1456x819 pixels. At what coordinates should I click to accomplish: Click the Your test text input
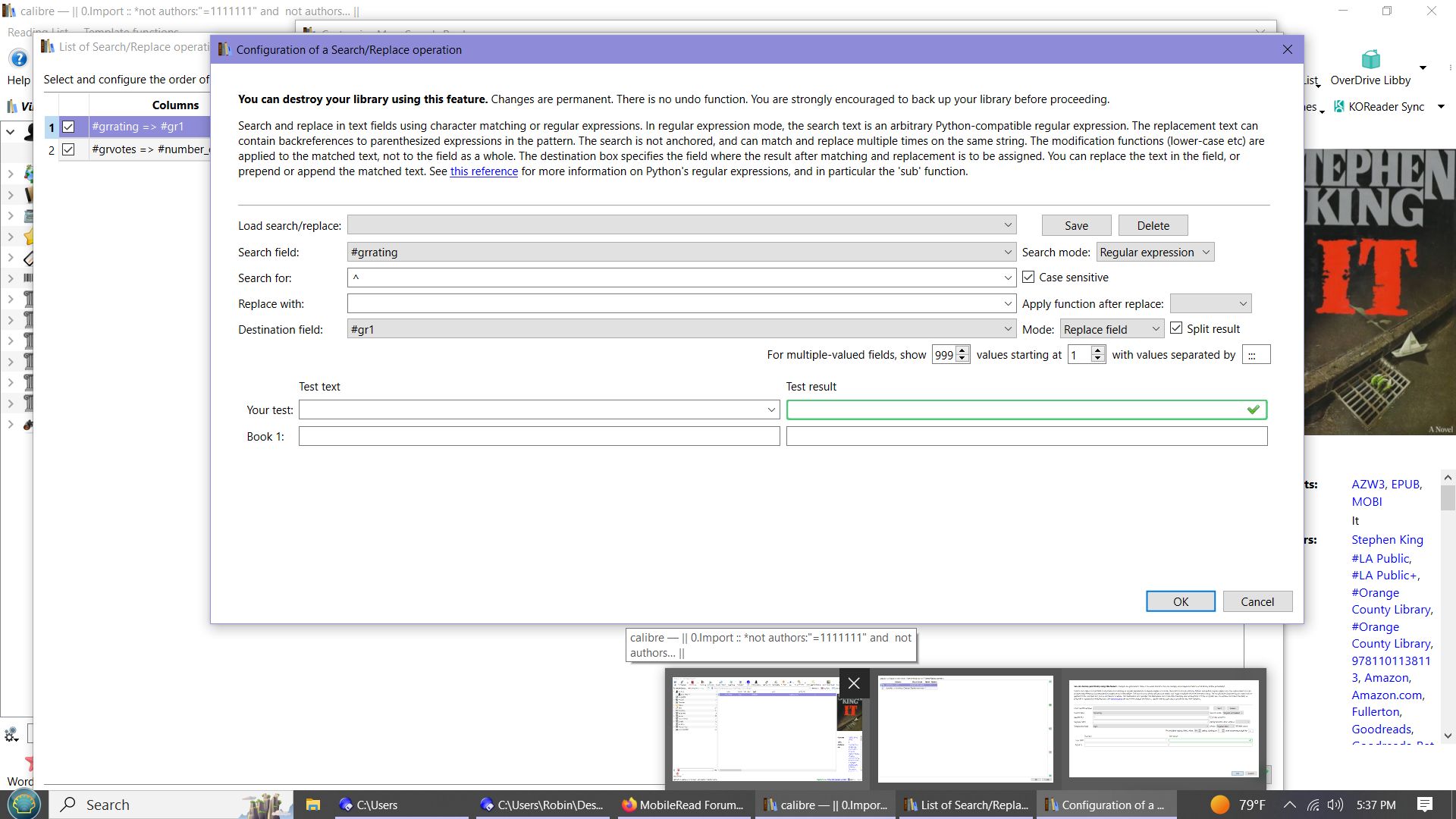point(531,410)
